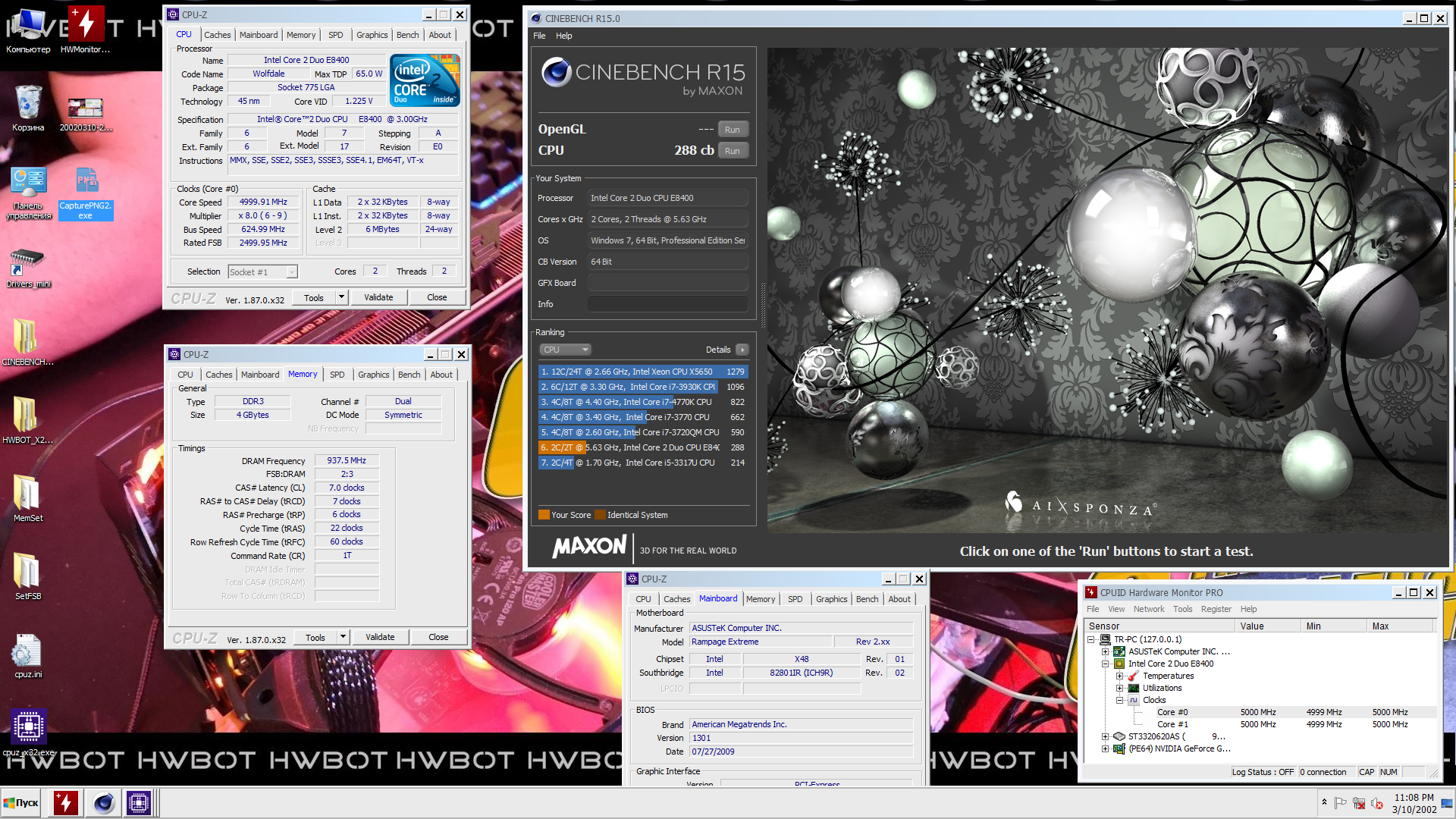Expand the Utilizations node

[x=1119, y=688]
